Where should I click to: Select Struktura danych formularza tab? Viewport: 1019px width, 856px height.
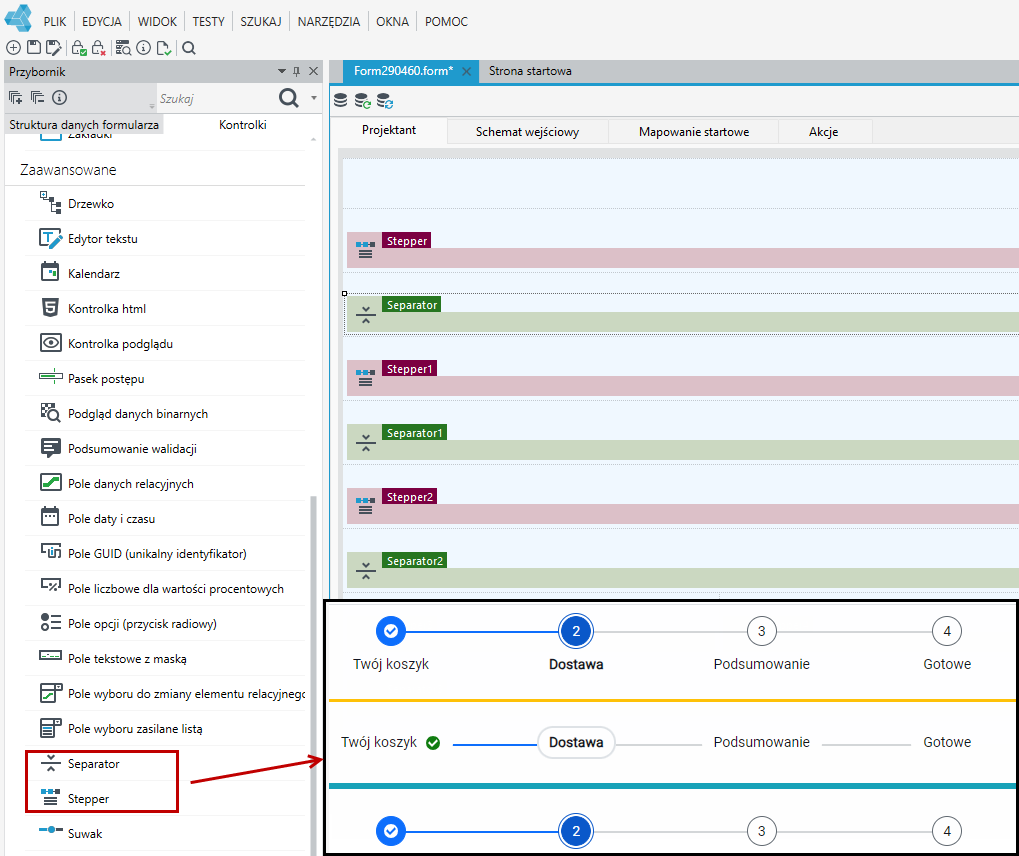point(84,125)
